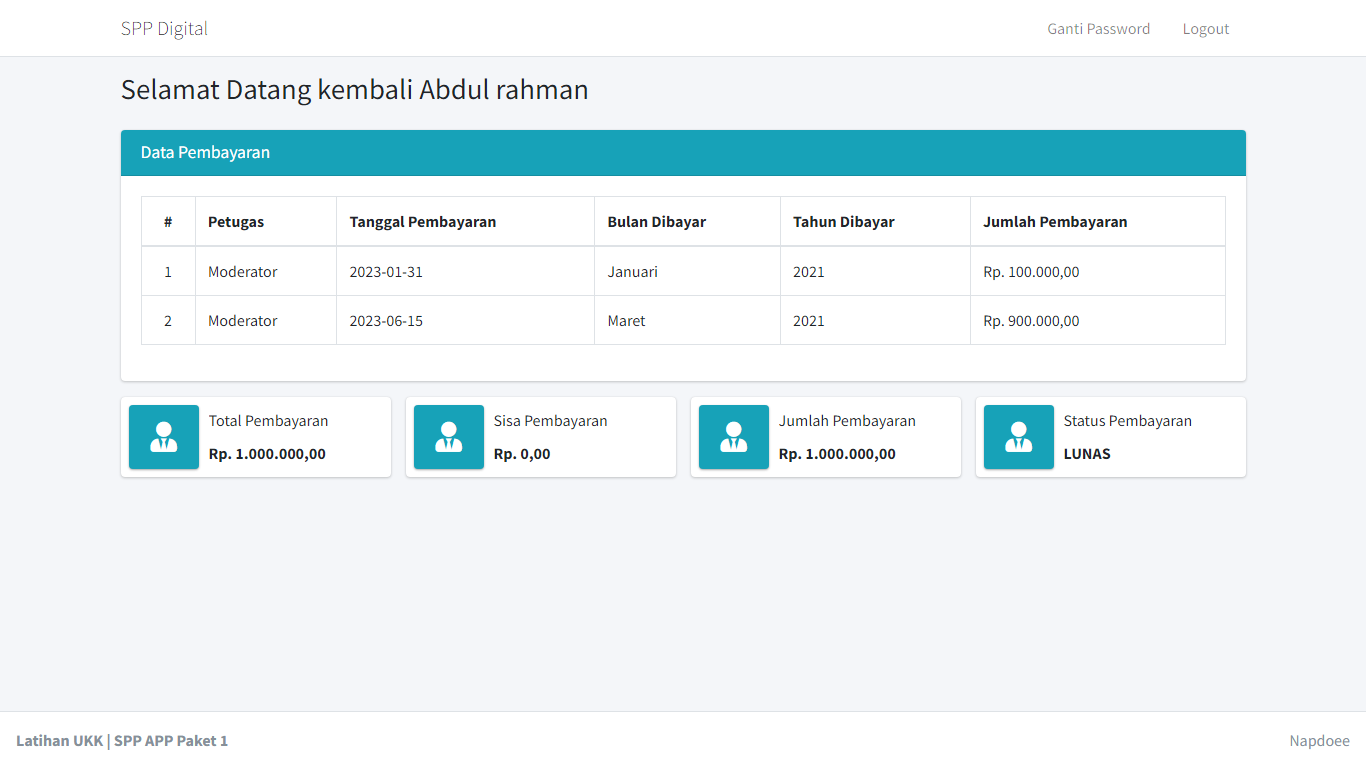Click the Data Pembayaran card header

point(683,153)
